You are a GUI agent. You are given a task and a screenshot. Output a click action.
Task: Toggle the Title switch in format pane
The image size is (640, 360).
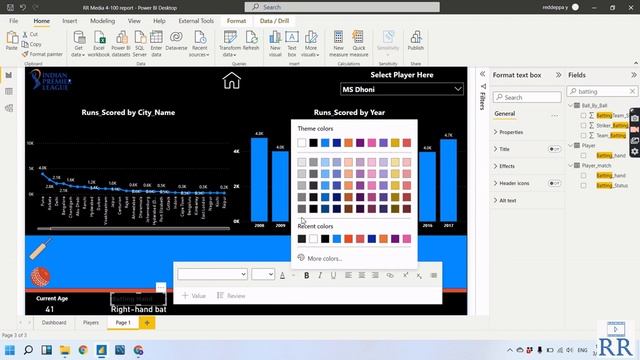[x=554, y=149]
